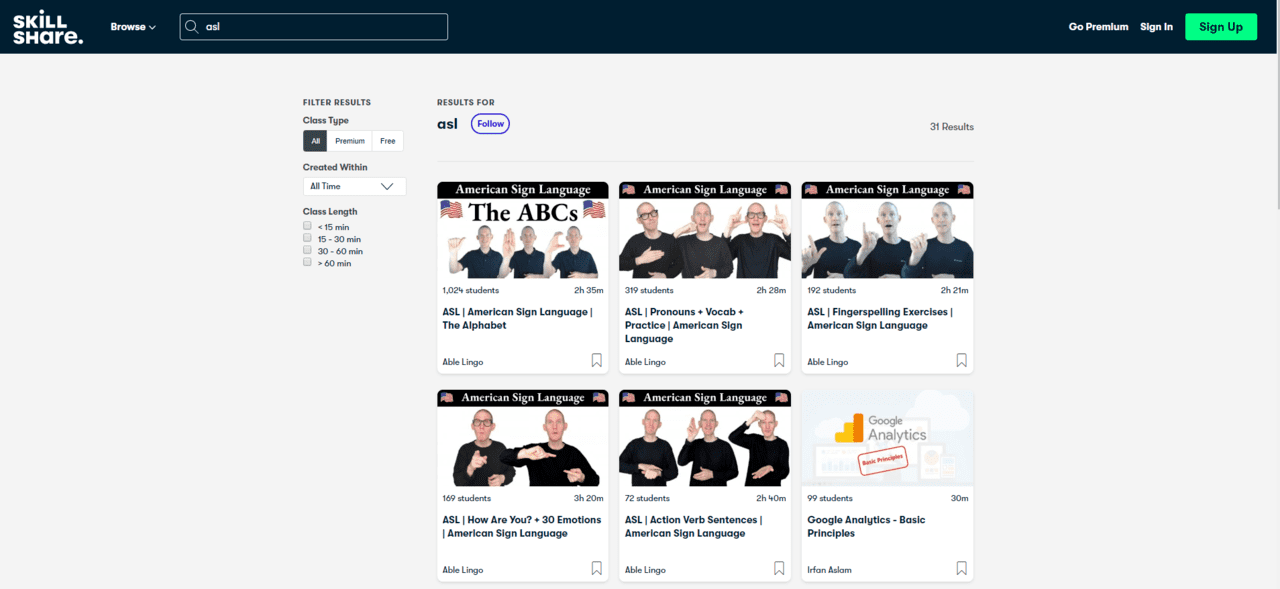Click into the search field containing asl
The height and width of the screenshot is (589, 1280).
[x=314, y=27]
